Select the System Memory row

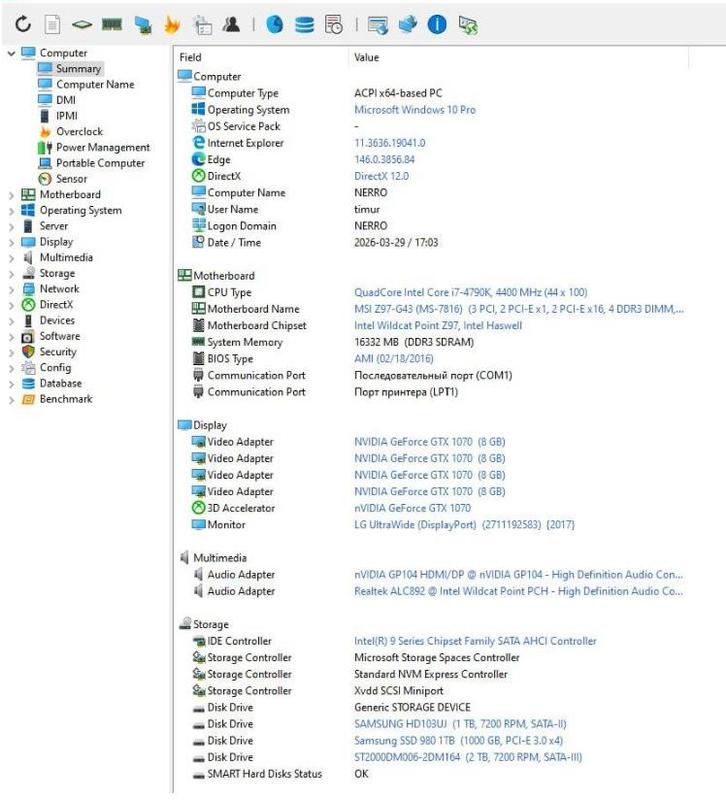coord(431,342)
